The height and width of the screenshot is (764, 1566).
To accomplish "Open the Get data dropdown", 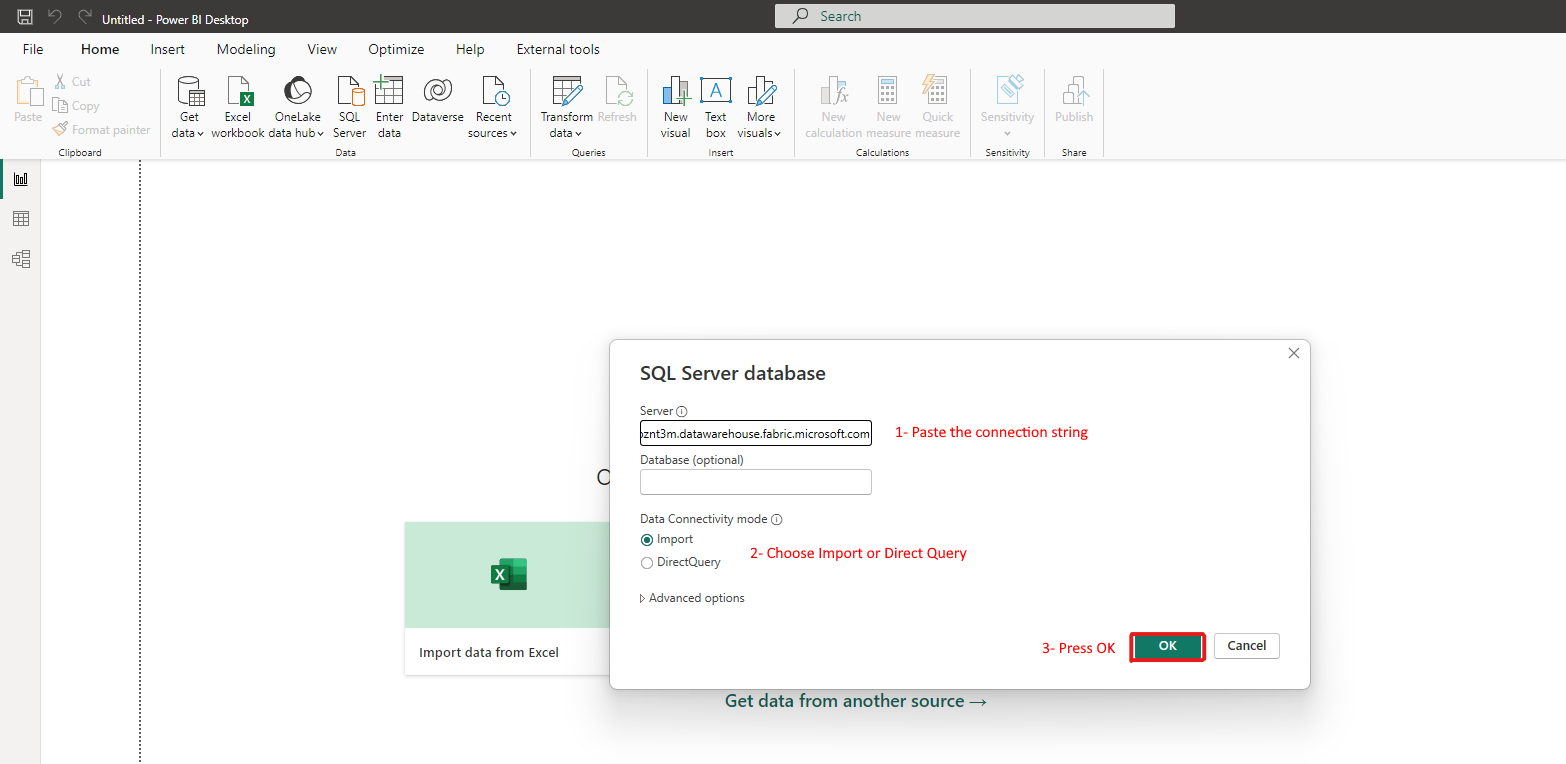I will coord(187,104).
